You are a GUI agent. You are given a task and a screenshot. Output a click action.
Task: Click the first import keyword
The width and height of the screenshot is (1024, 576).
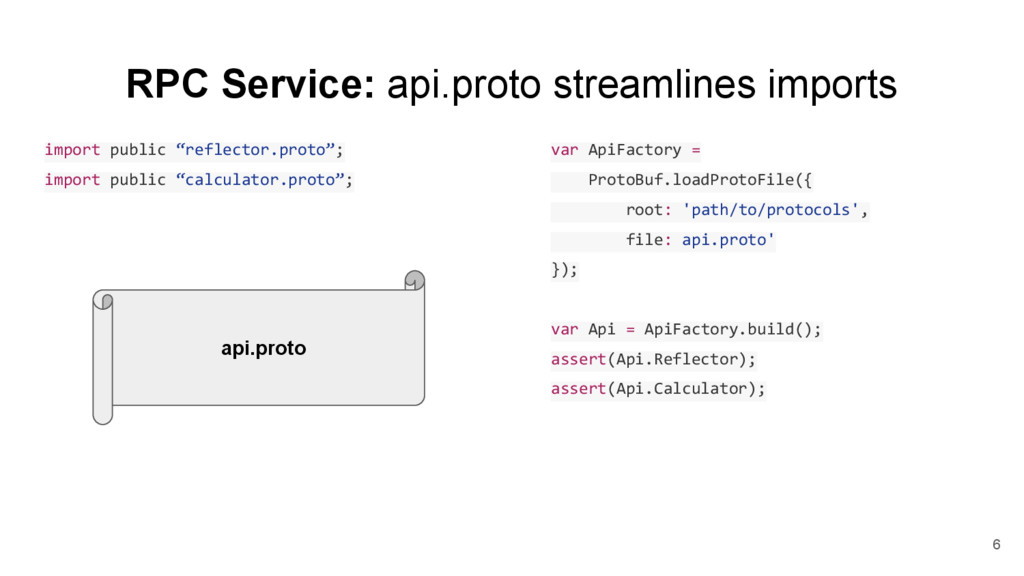[72, 150]
